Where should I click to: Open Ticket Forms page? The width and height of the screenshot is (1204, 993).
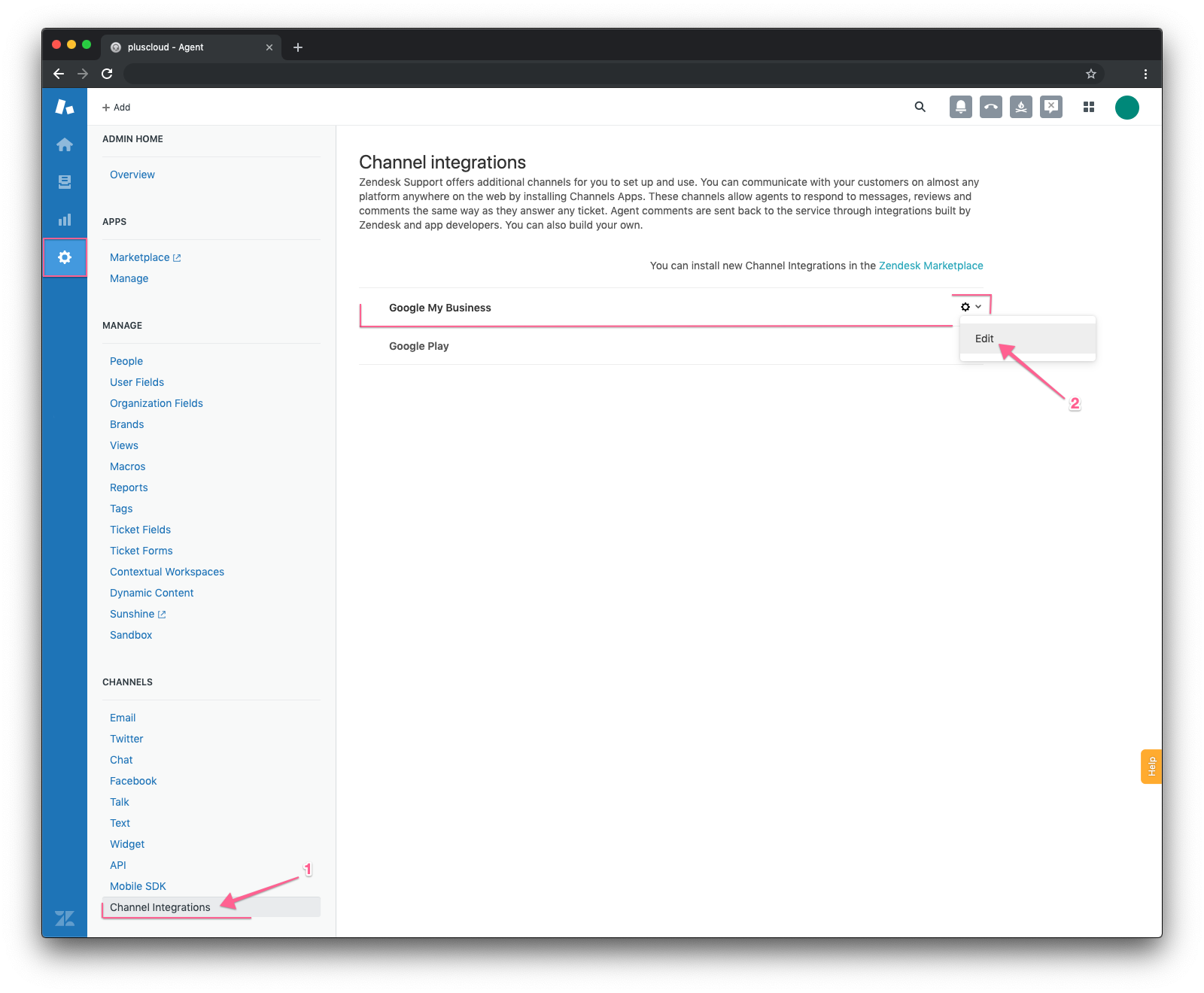141,551
